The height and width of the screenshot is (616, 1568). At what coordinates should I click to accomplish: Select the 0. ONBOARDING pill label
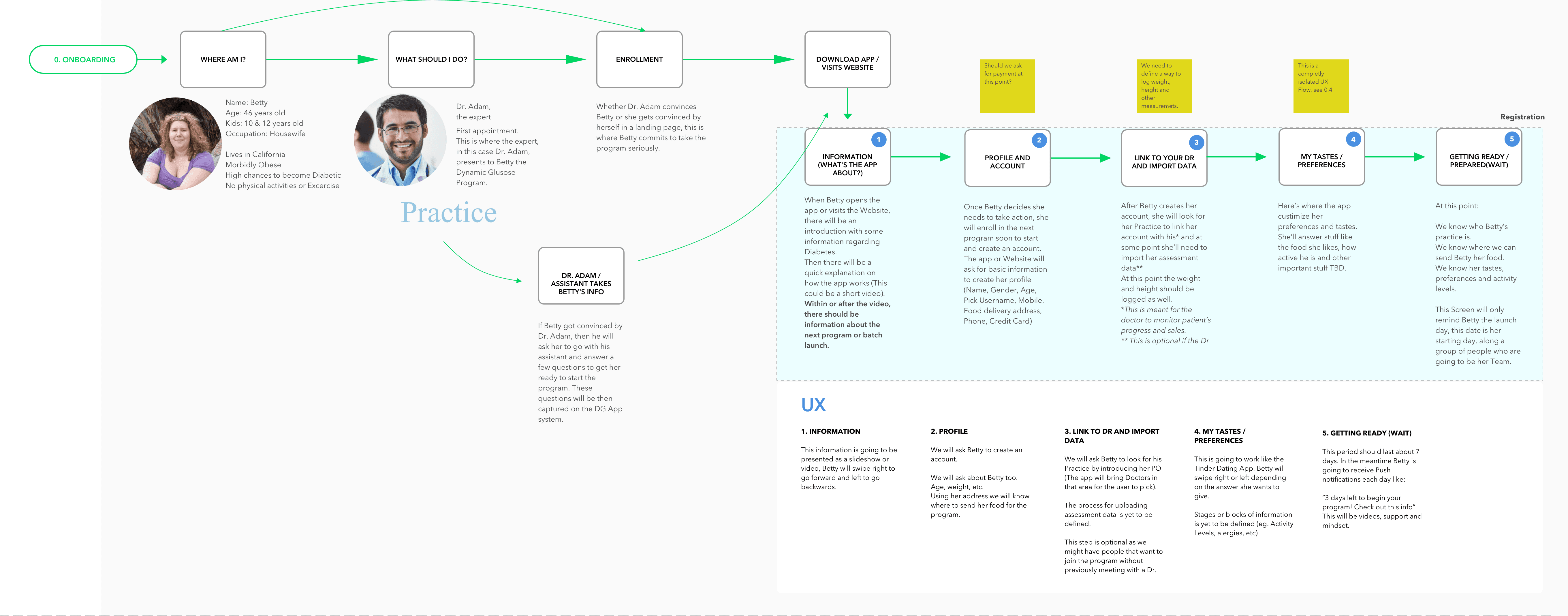tap(84, 60)
